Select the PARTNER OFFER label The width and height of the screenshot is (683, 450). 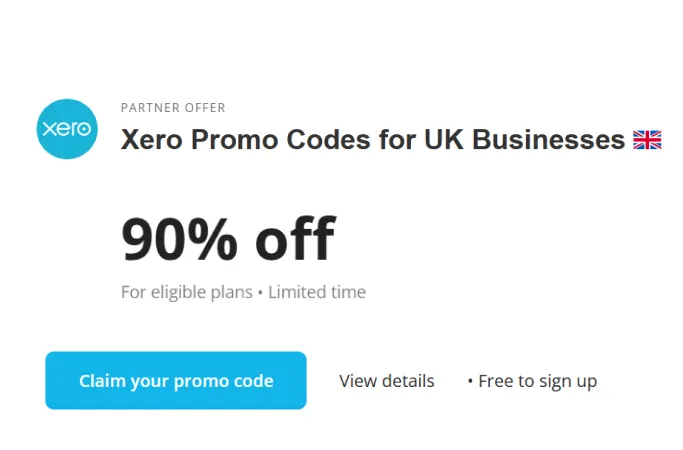point(173,108)
